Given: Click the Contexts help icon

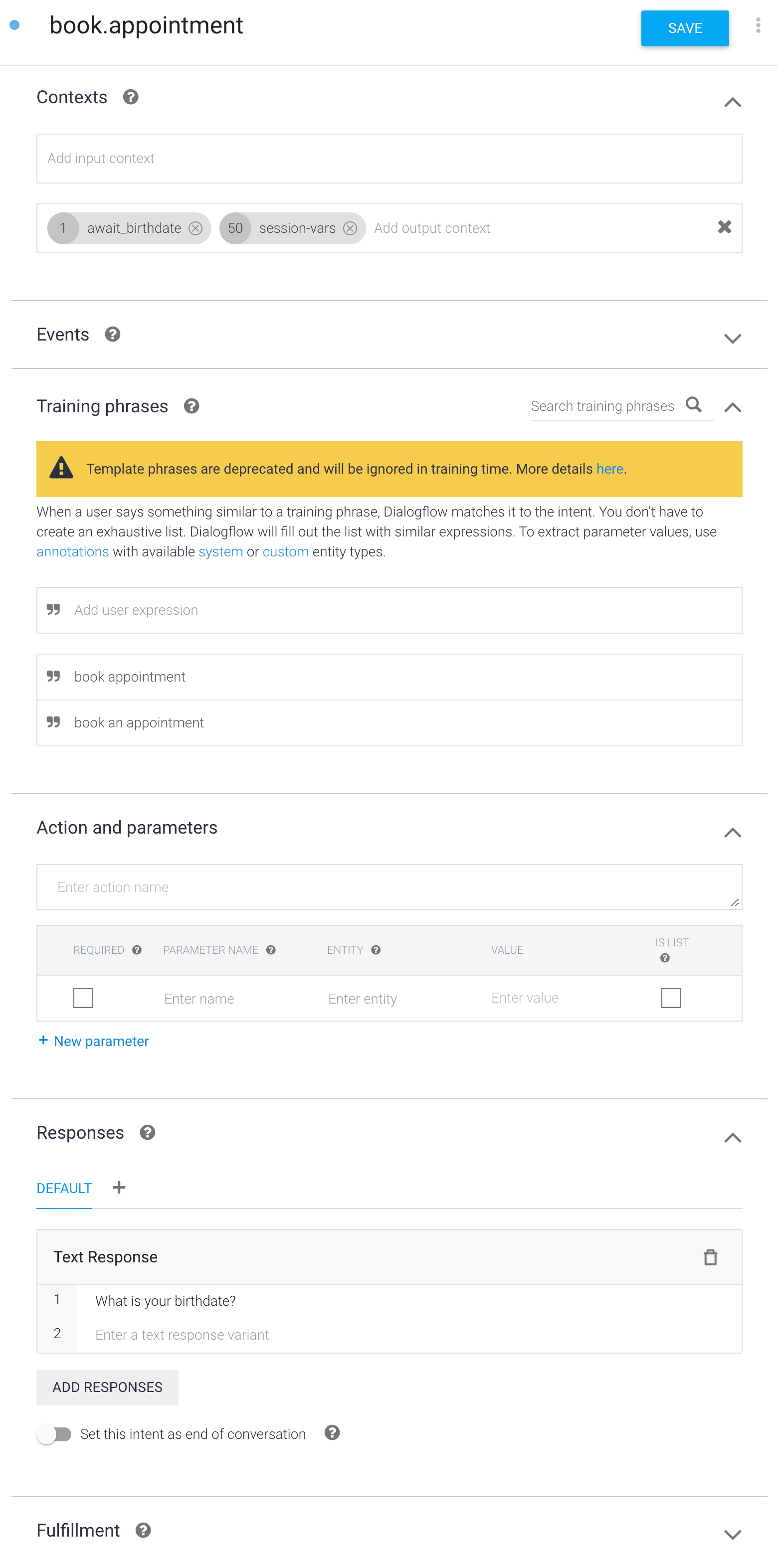Looking at the screenshot, I should (x=130, y=97).
